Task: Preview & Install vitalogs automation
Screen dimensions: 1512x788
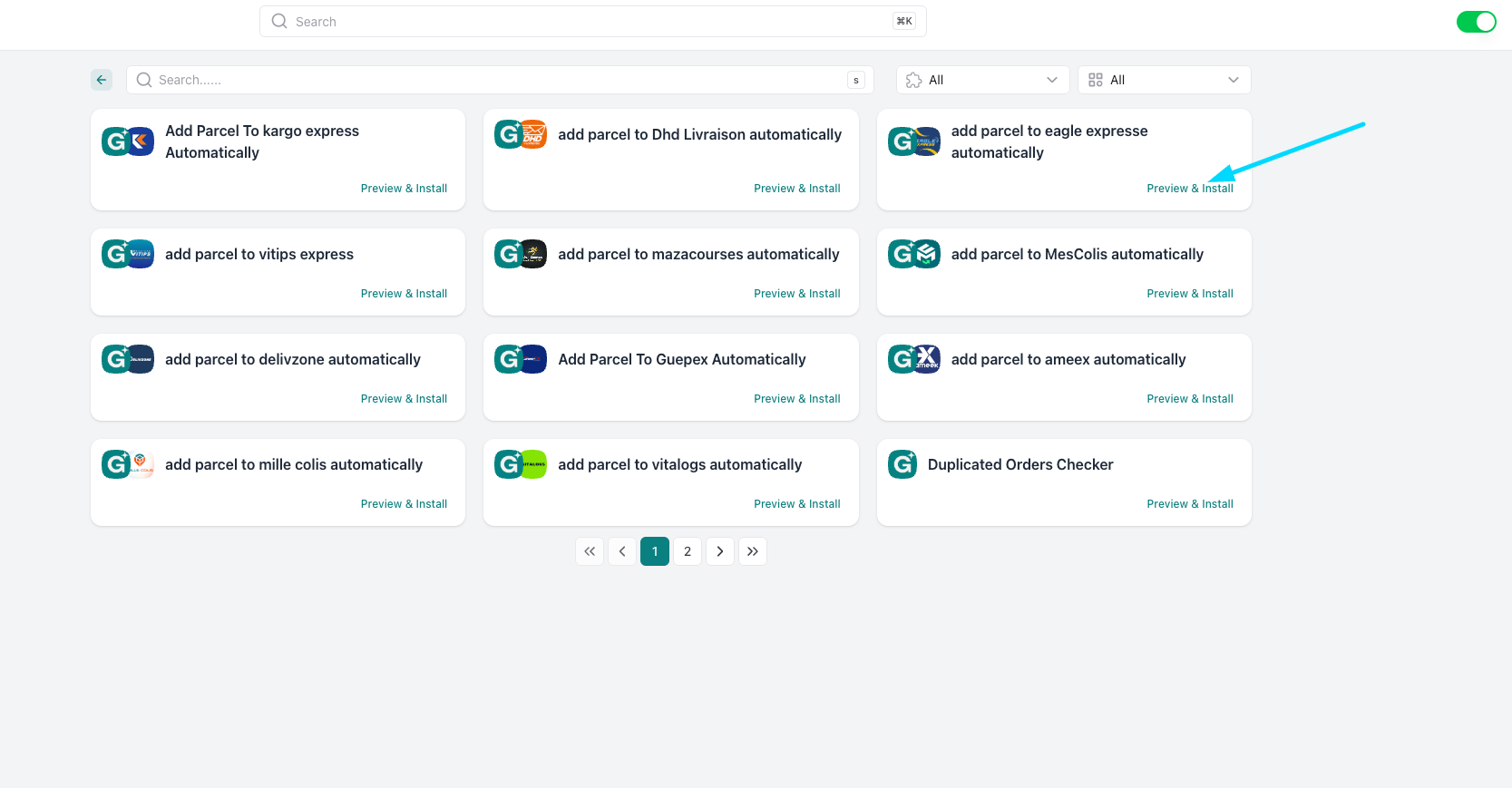Action: pos(797,504)
